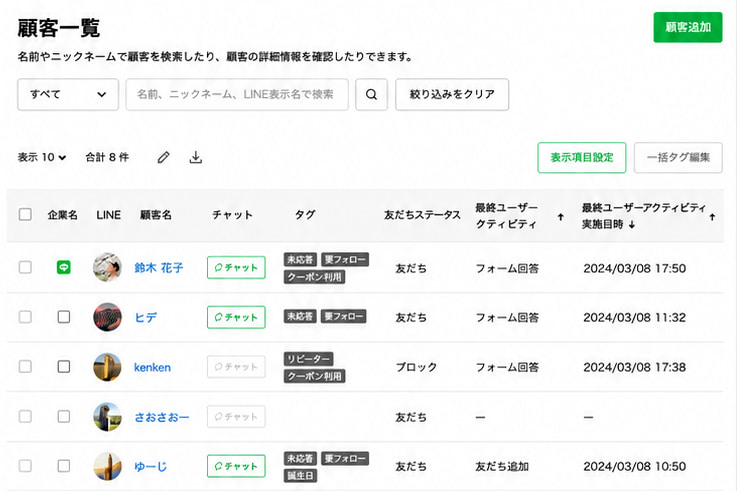Click クーポン利用 tag in kenken row
The width and height of the screenshot is (737, 491).
pyautogui.click(x=314, y=376)
